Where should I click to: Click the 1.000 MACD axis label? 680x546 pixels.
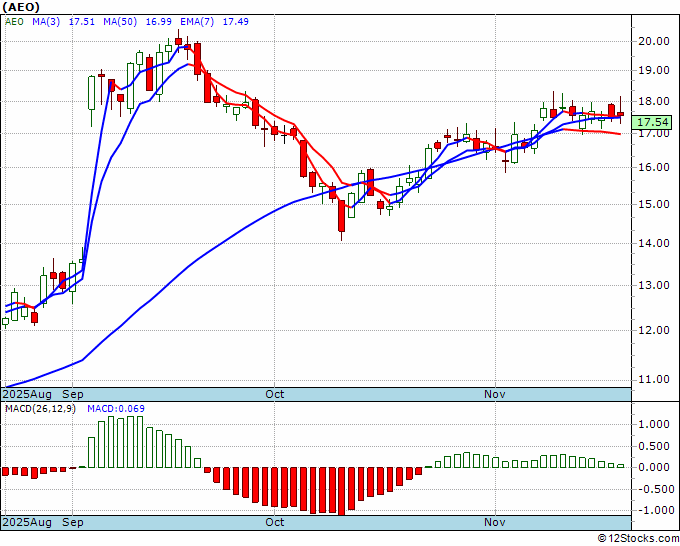pyautogui.click(x=654, y=425)
